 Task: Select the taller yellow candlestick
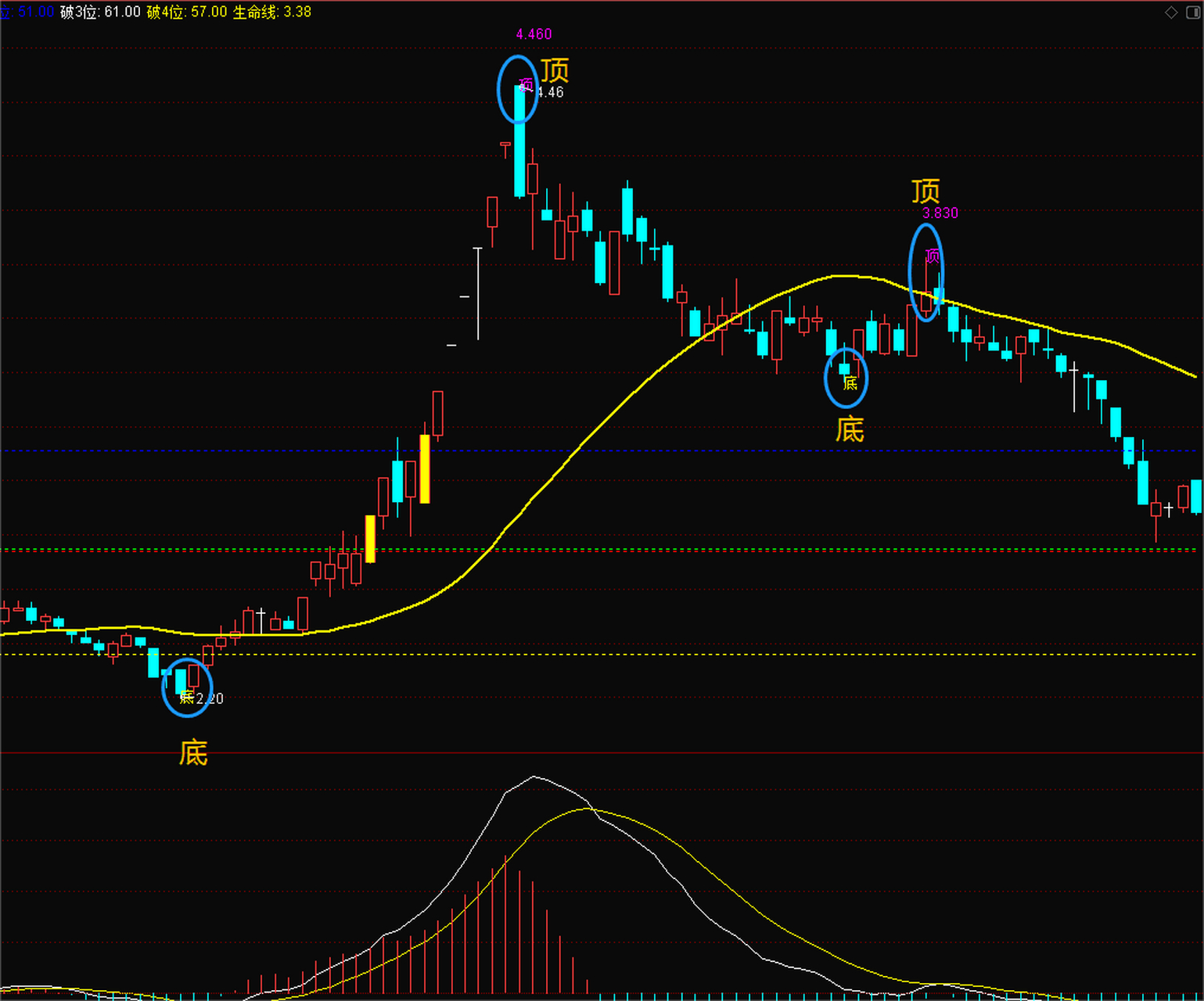(425, 468)
